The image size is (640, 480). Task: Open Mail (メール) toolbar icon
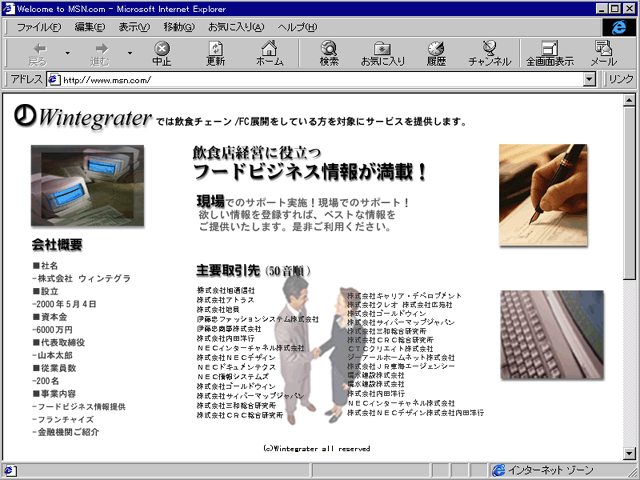603,52
